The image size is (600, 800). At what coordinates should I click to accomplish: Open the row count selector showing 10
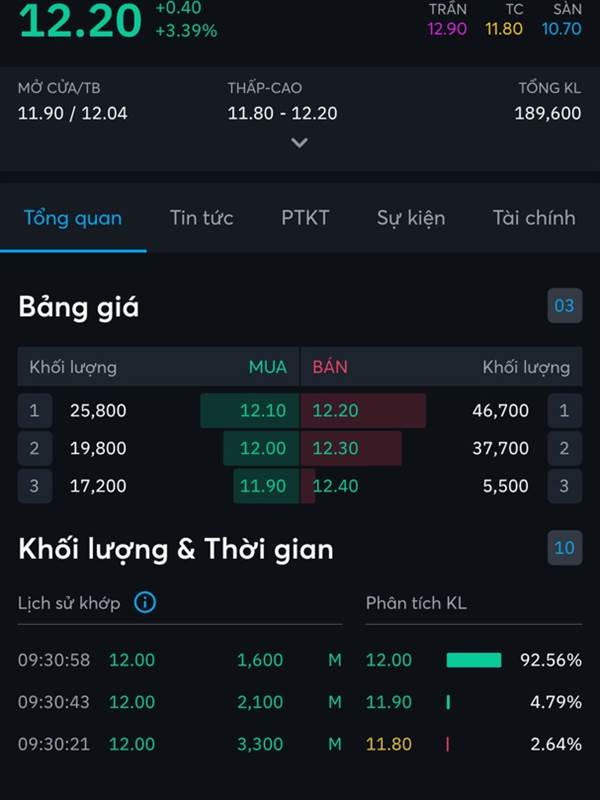[x=564, y=547]
